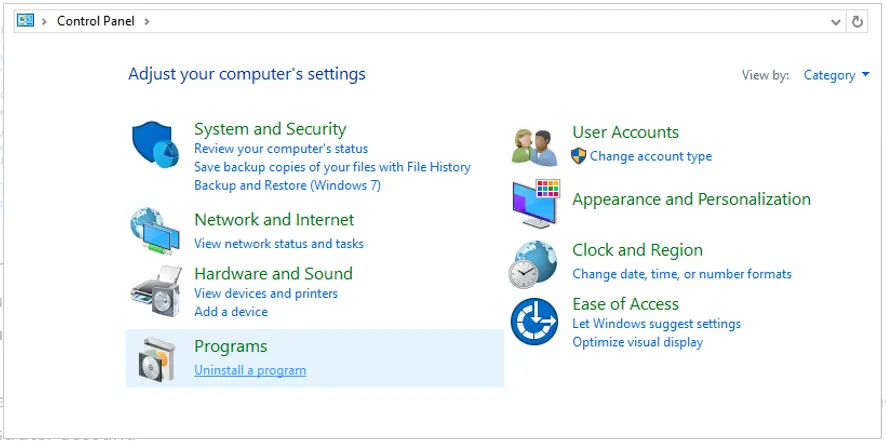The width and height of the screenshot is (886, 442).
Task: Click the UAC shield beside Change account type
Action: [579, 156]
